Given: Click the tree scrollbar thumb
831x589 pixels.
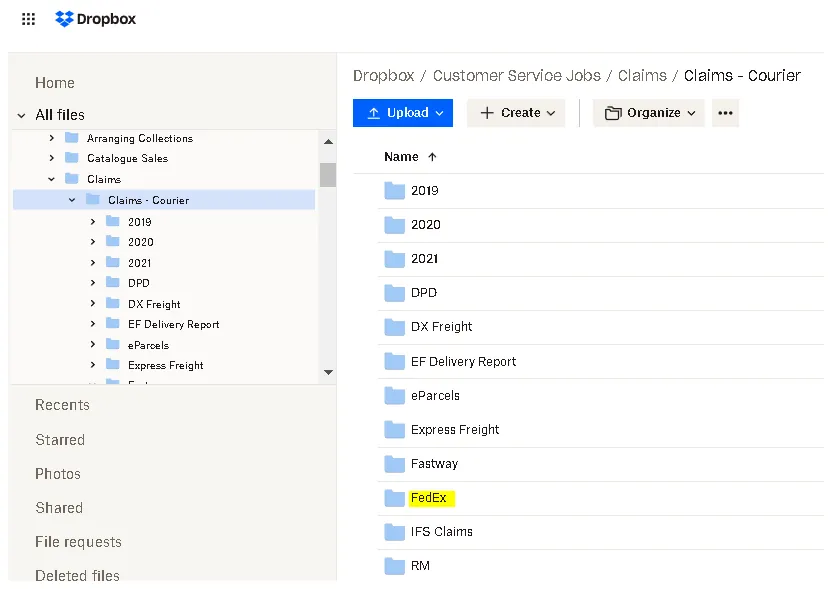Looking at the screenshot, I should [x=328, y=175].
